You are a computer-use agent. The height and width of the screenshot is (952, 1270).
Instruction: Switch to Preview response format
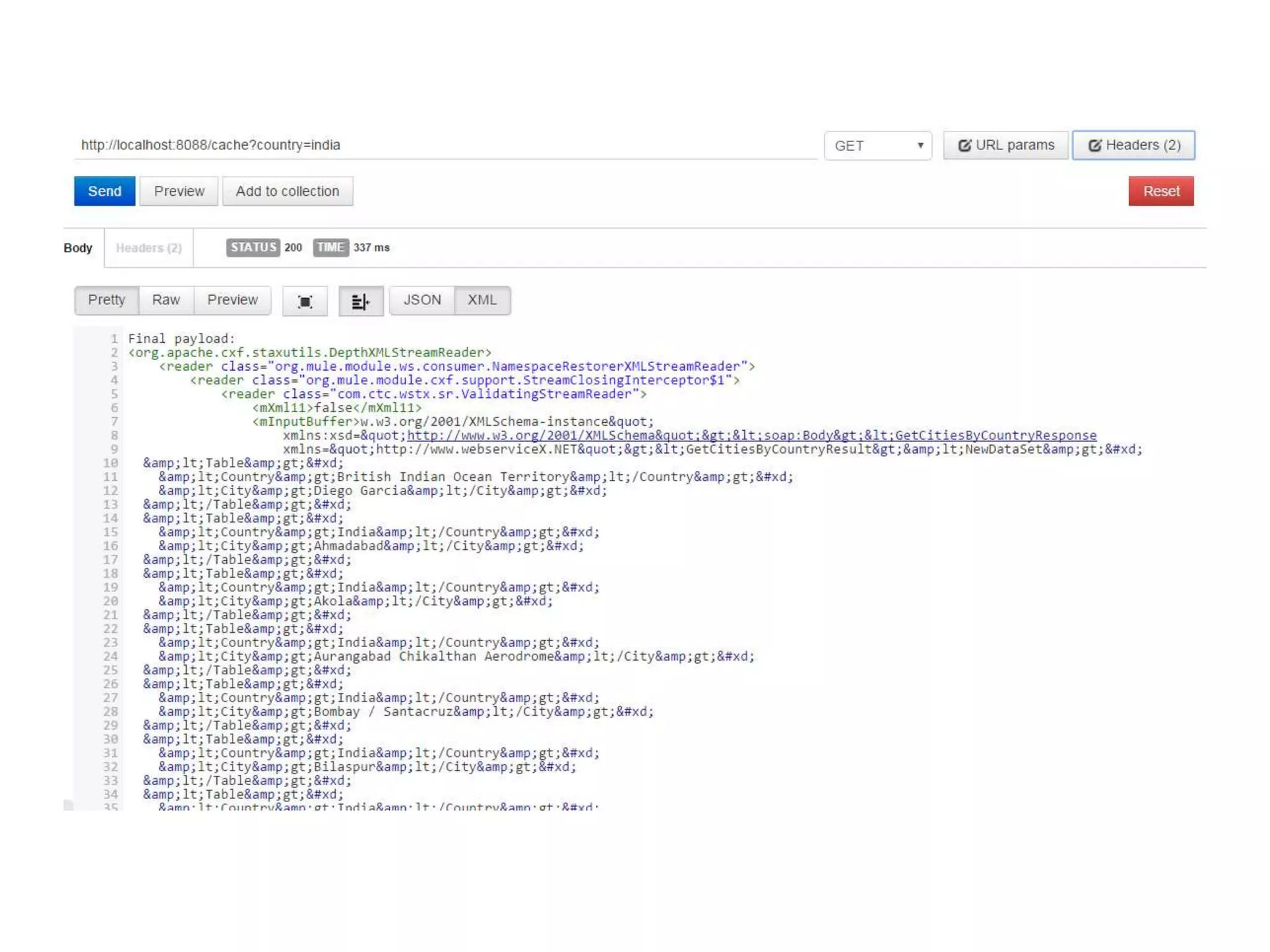coord(232,300)
